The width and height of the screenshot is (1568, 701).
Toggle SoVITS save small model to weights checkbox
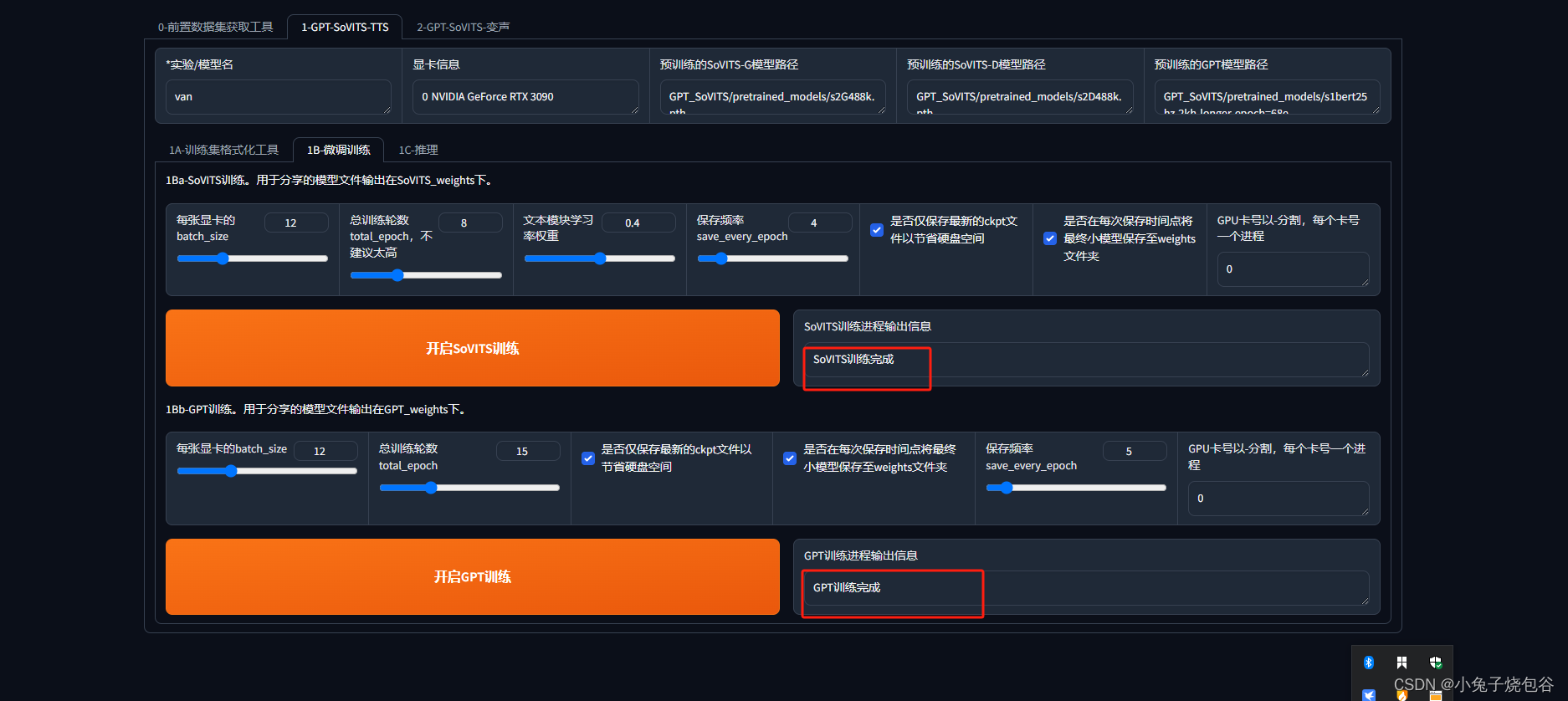1050,238
